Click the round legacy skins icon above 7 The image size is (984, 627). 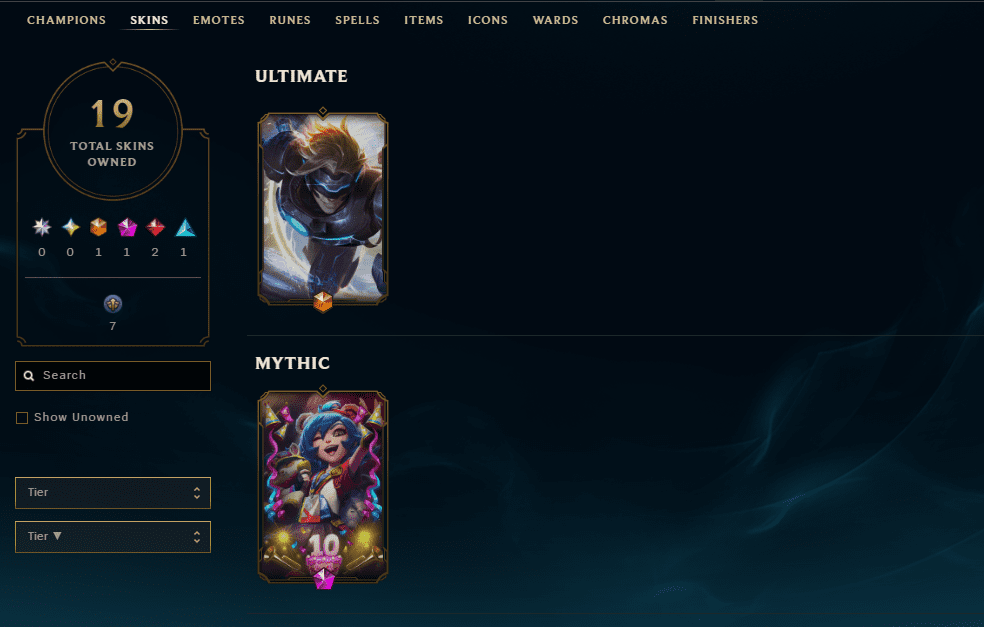click(113, 304)
